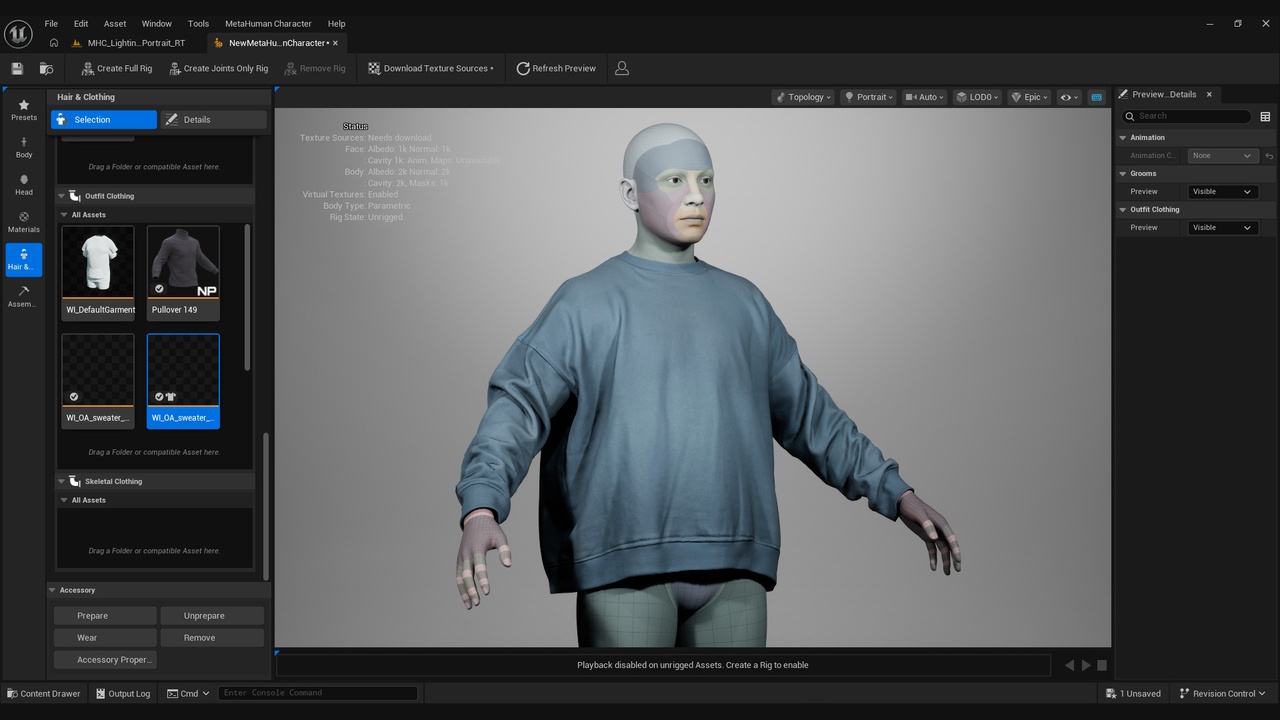Viewport: 1280px width, 720px height.
Task: Click the Prepare accessory button
Action: 105,616
